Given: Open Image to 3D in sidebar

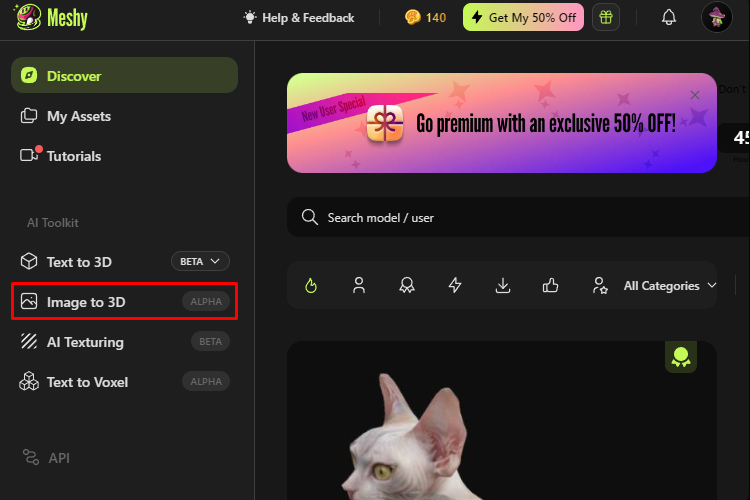Looking at the screenshot, I should [x=124, y=302].
